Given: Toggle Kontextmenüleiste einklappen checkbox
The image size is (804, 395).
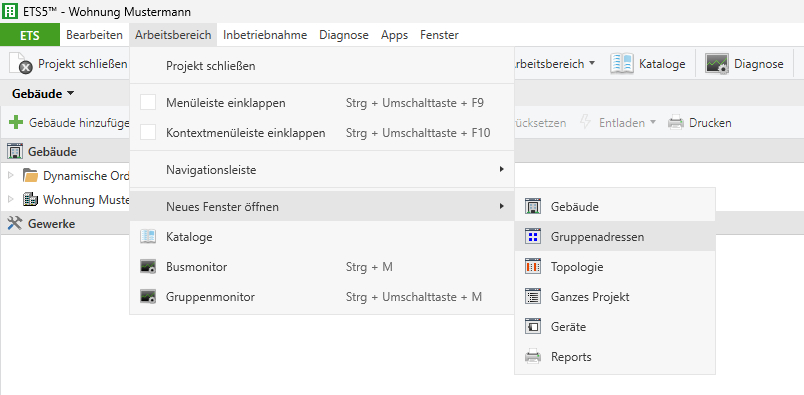Looking at the screenshot, I should (x=148, y=133).
